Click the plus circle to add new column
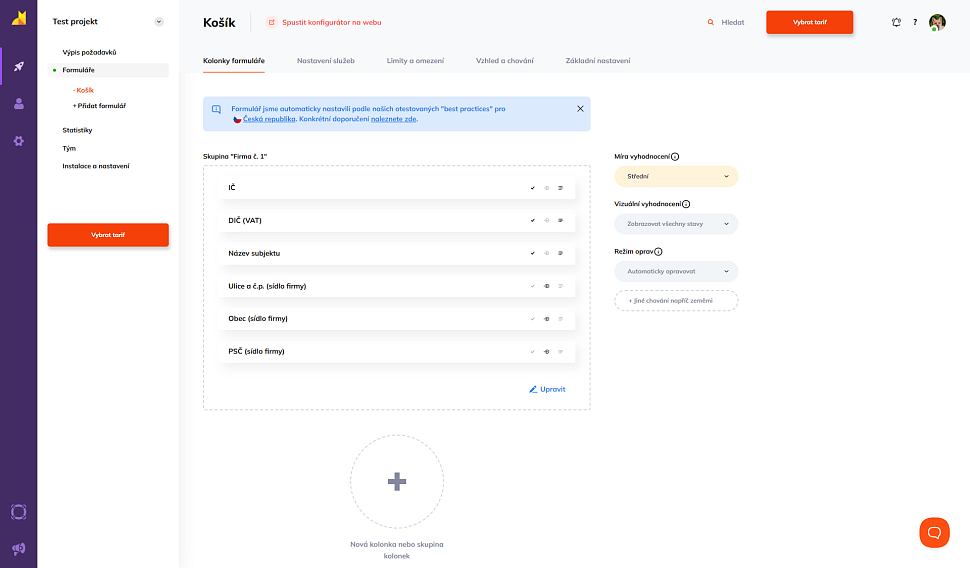The width and height of the screenshot is (970, 568). 396,481
